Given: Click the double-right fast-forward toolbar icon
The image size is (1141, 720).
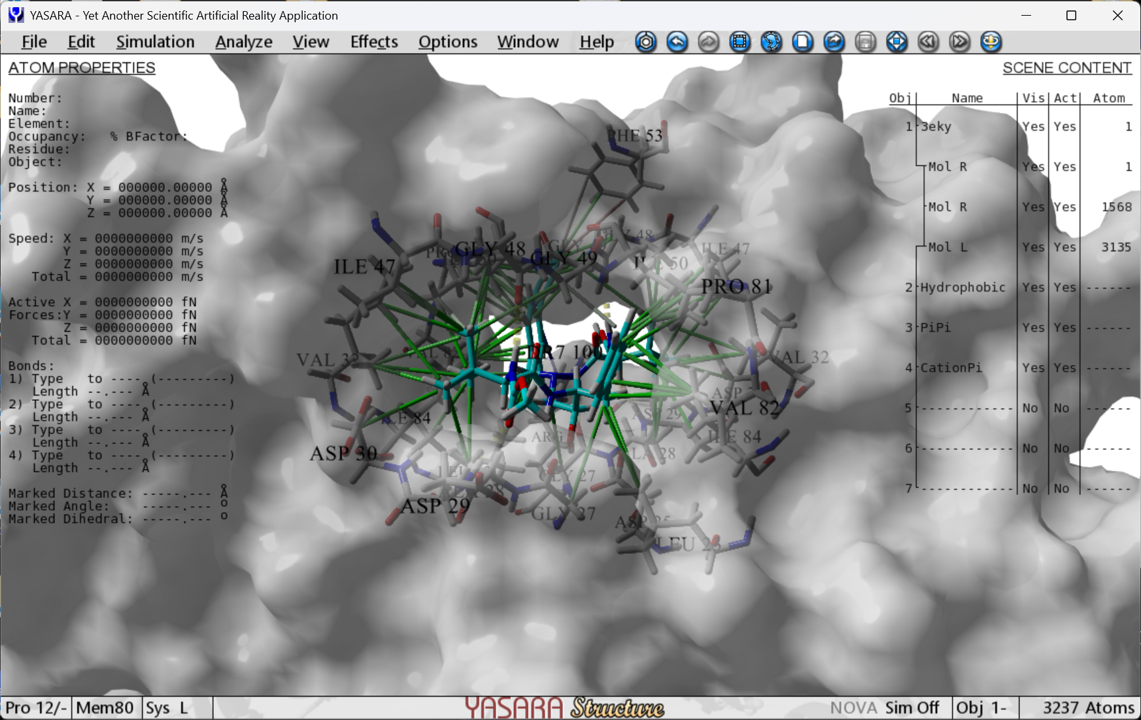Looking at the screenshot, I should (959, 41).
